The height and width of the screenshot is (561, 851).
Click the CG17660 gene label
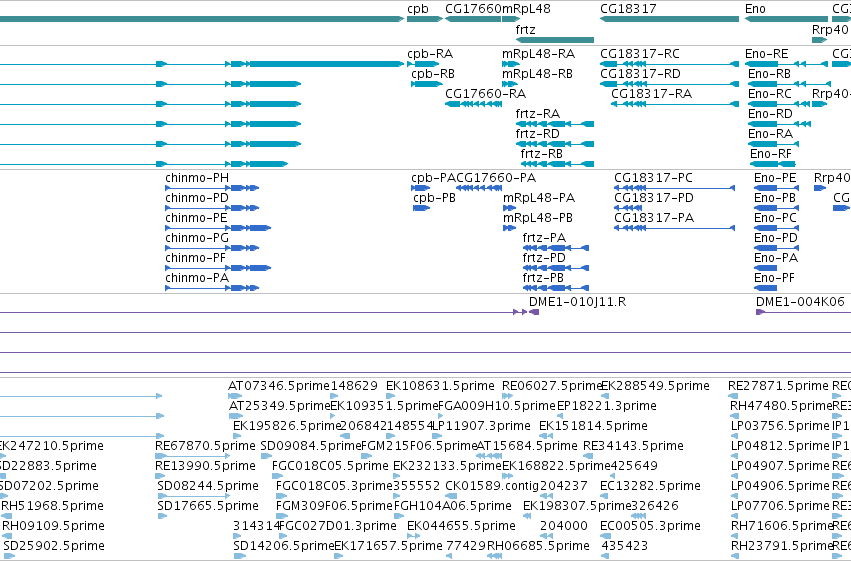pos(473,9)
